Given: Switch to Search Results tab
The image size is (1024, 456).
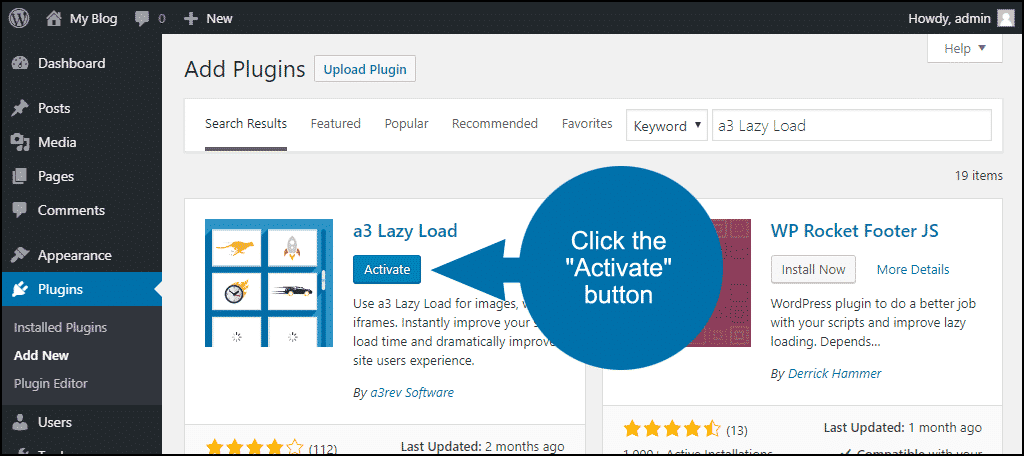Looking at the screenshot, I should pyautogui.click(x=246, y=124).
